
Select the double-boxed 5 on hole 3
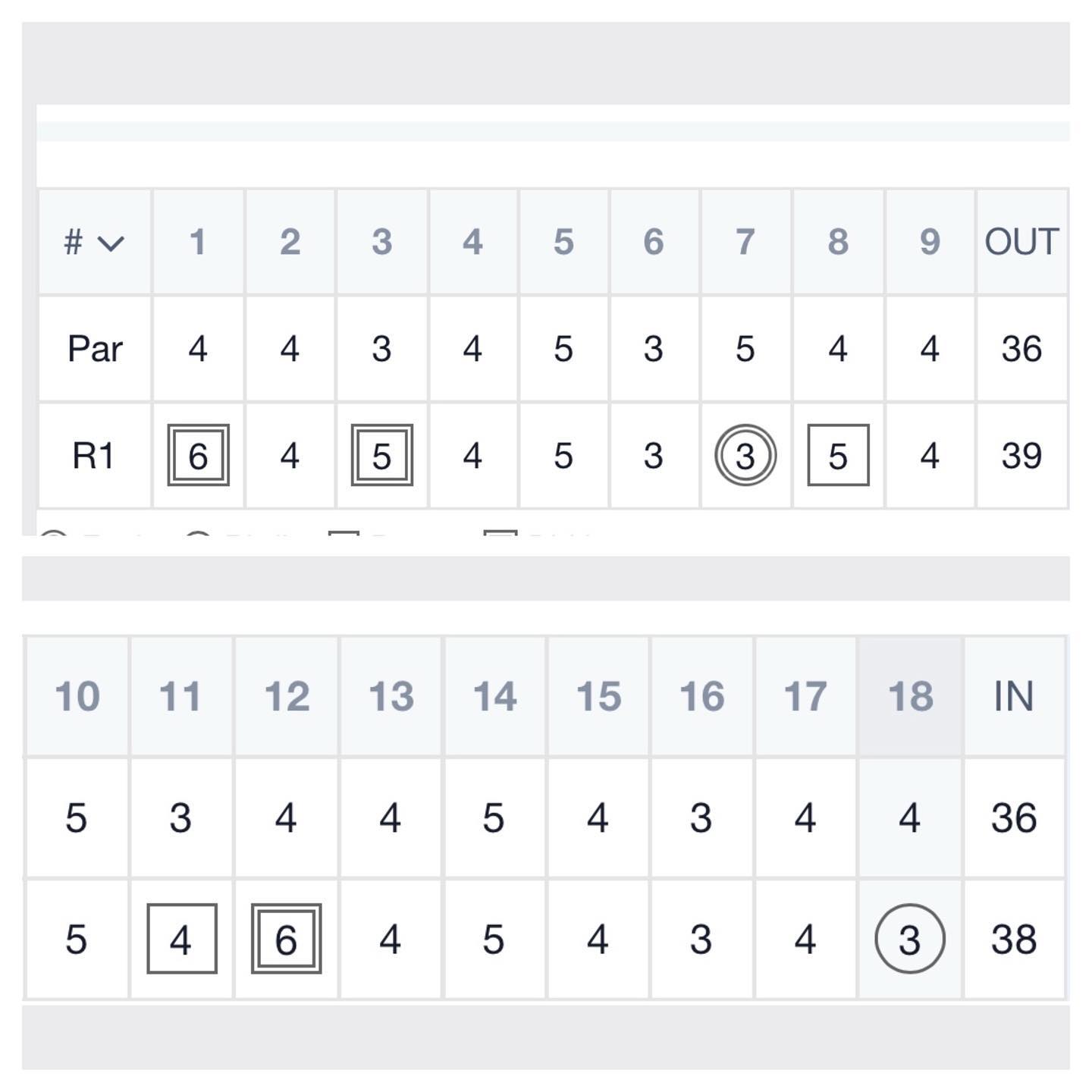382,455
